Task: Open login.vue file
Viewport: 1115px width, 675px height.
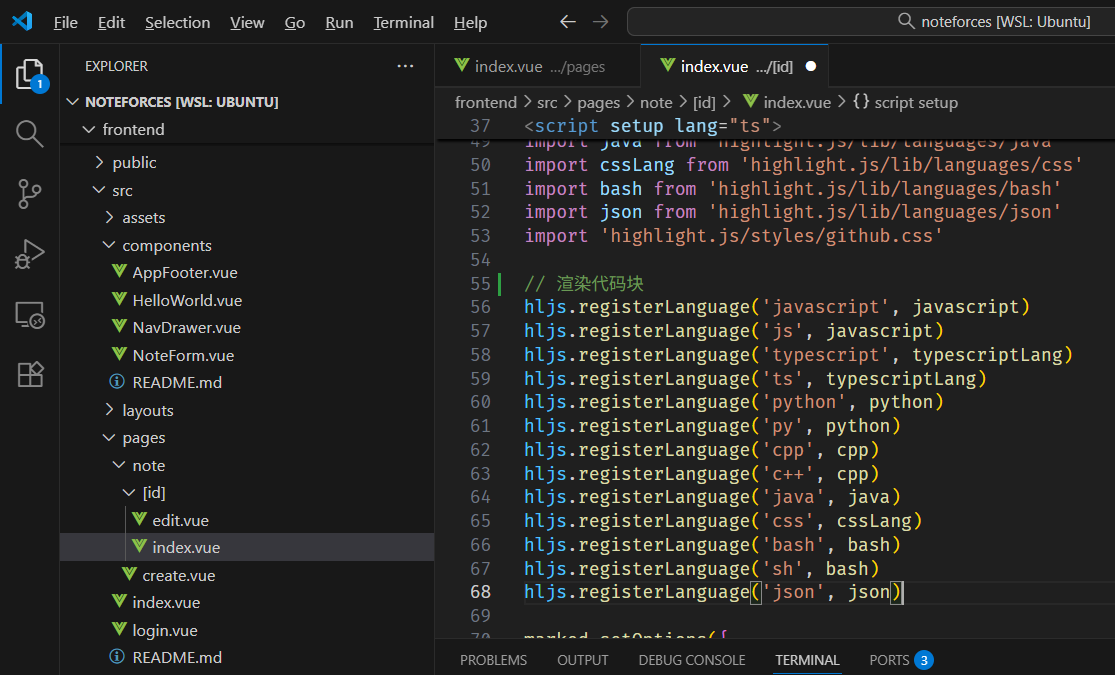Action: pos(165,630)
